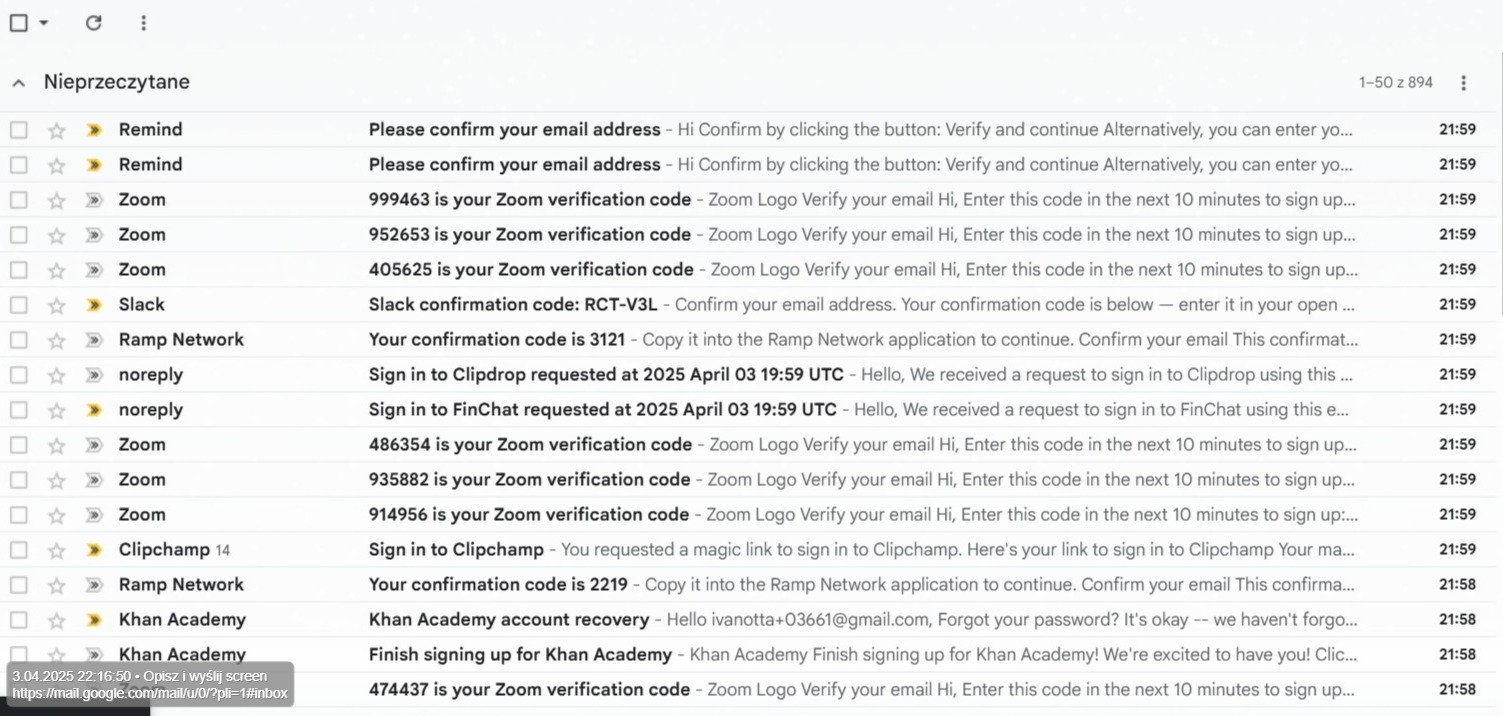The height and width of the screenshot is (716, 1503).
Task: Star the Slack confirmation code email
Action: 57,305
